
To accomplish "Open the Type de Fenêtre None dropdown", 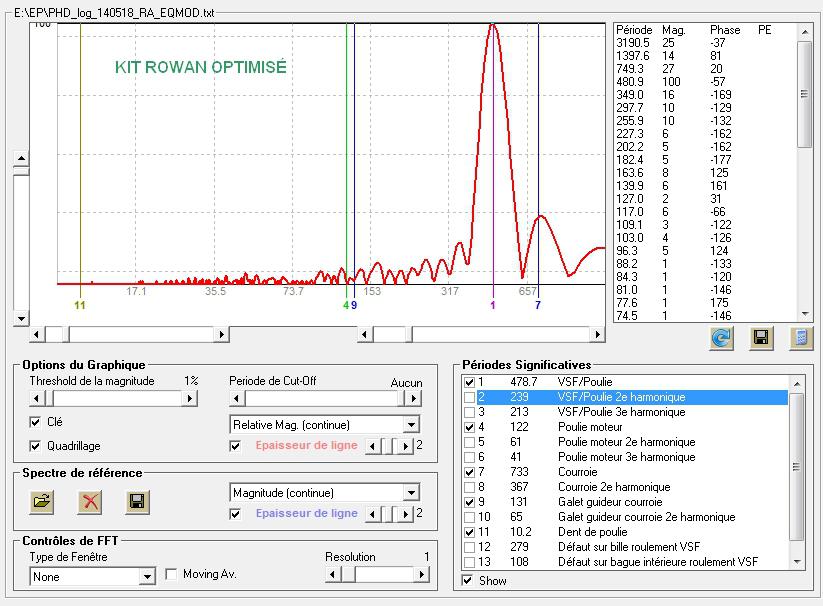I will coord(147,577).
